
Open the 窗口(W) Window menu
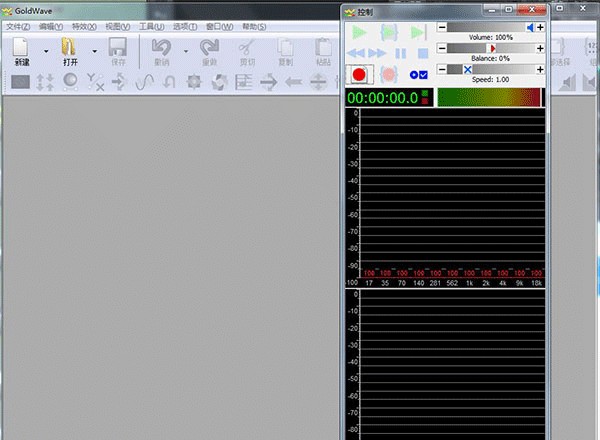tap(219, 26)
